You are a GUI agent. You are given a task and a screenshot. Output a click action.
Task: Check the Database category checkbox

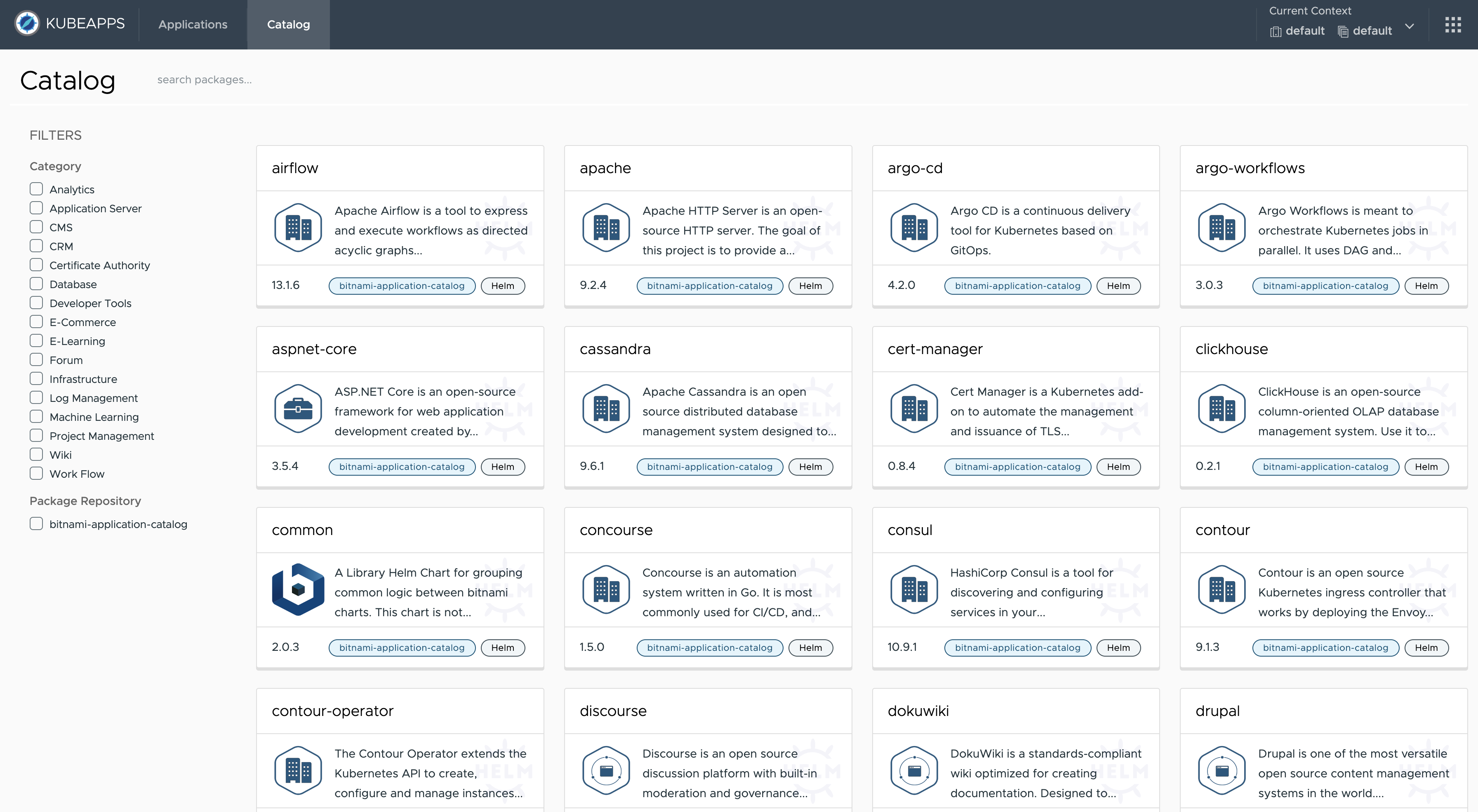pyautogui.click(x=36, y=284)
